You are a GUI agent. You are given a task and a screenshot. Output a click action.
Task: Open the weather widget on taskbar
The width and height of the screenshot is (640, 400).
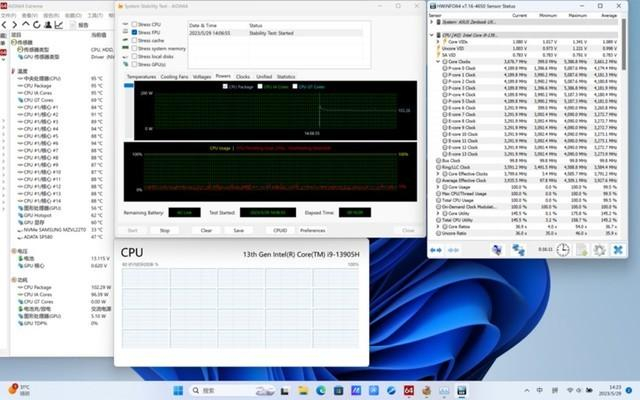point(19,389)
